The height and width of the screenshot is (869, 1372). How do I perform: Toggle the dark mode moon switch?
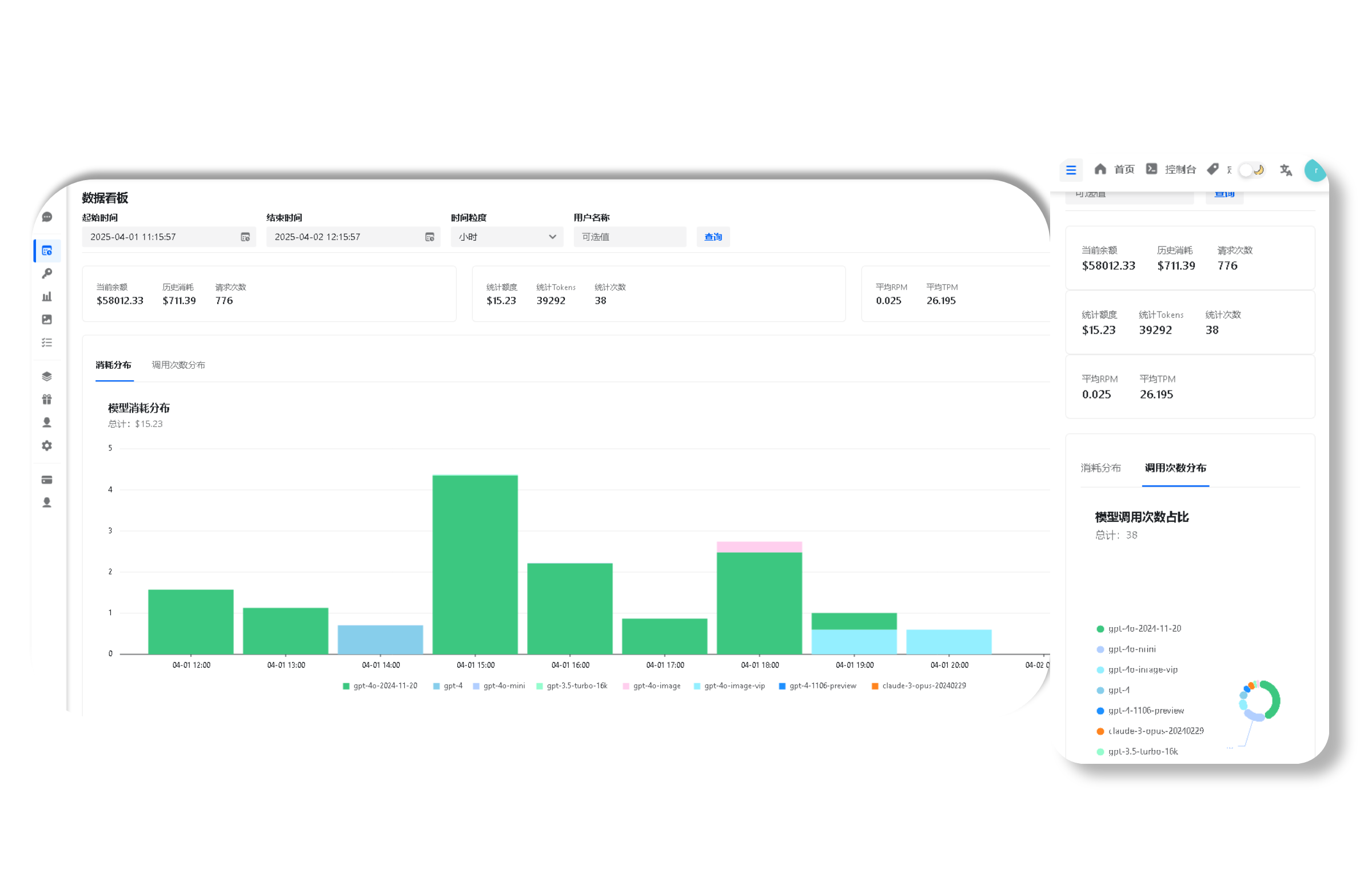(x=1252, y=170)
